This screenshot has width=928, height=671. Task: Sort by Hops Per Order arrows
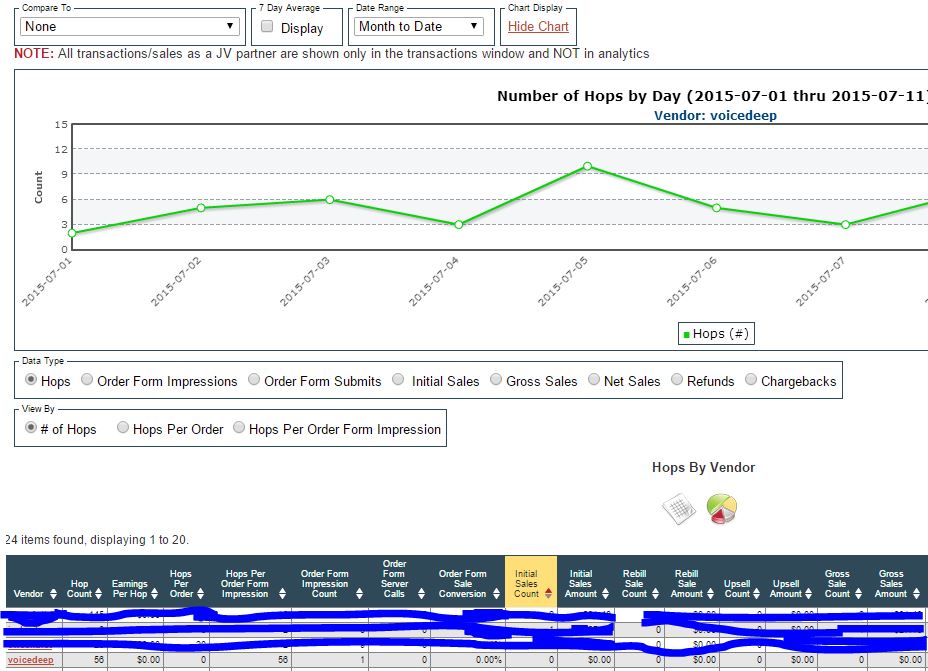point(200,593)
